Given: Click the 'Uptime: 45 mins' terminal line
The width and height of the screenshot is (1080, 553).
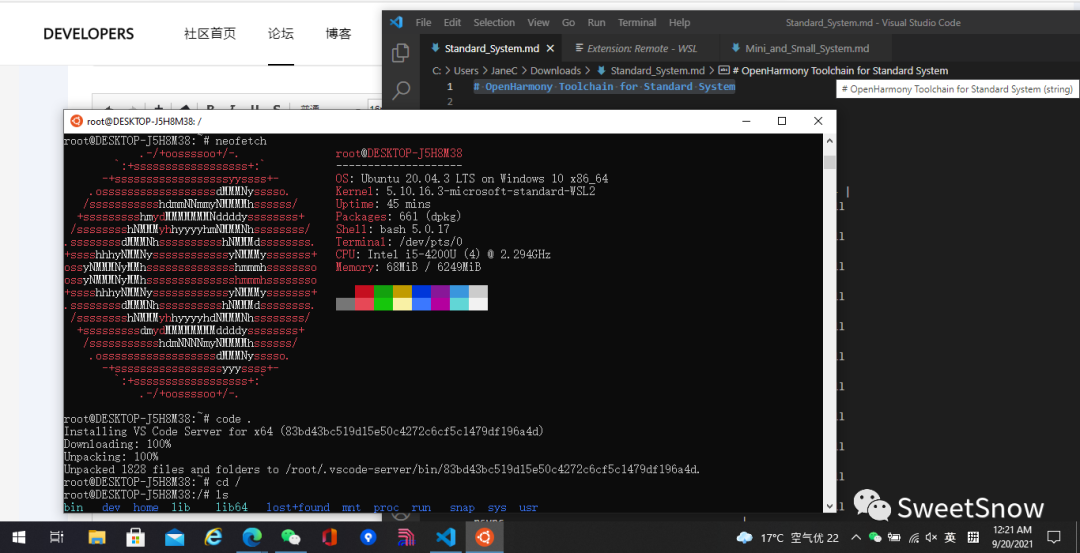Looking at the screenshot, I should coord(383,204).
